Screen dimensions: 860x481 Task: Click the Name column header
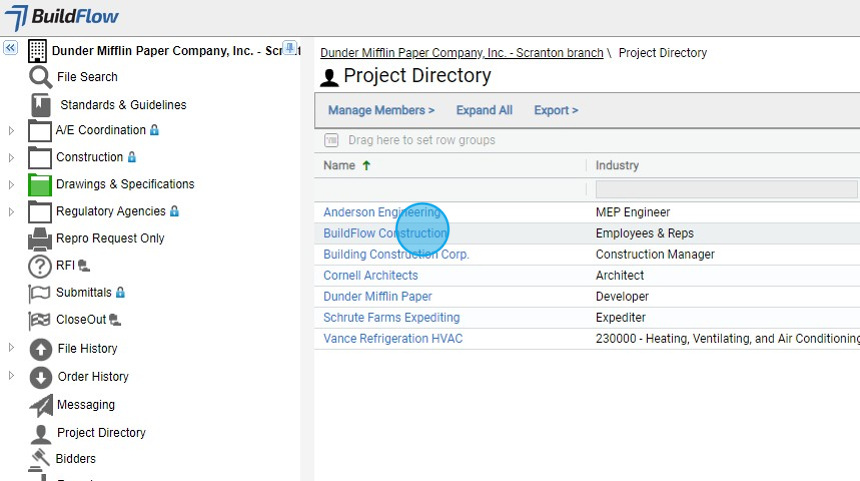pos(339,165)
